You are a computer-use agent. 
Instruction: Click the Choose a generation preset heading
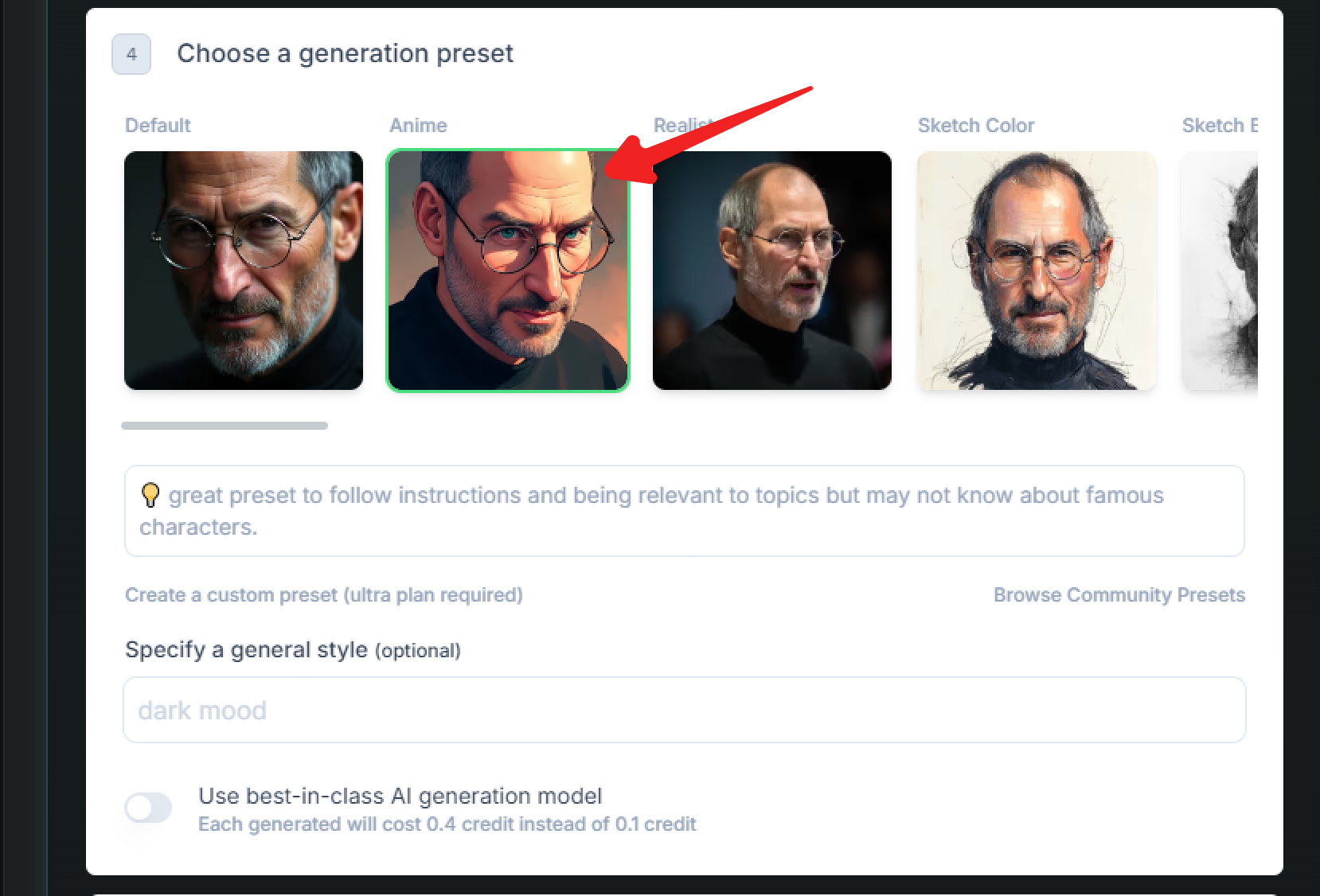pyautogui.click(x=346, y=53)
